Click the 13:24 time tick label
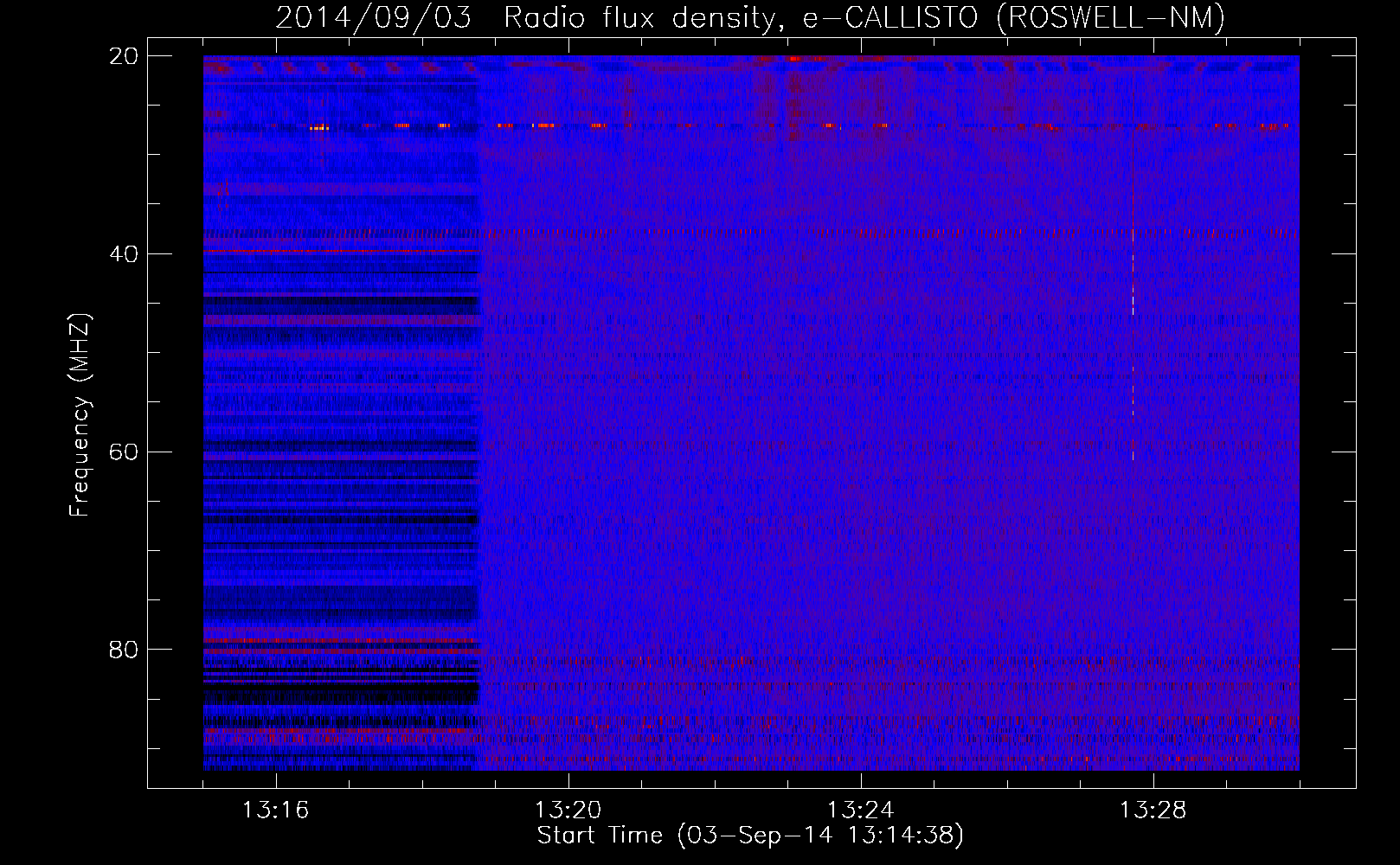This screenshot has height=865, width=1400. click(x=860, y=811)
